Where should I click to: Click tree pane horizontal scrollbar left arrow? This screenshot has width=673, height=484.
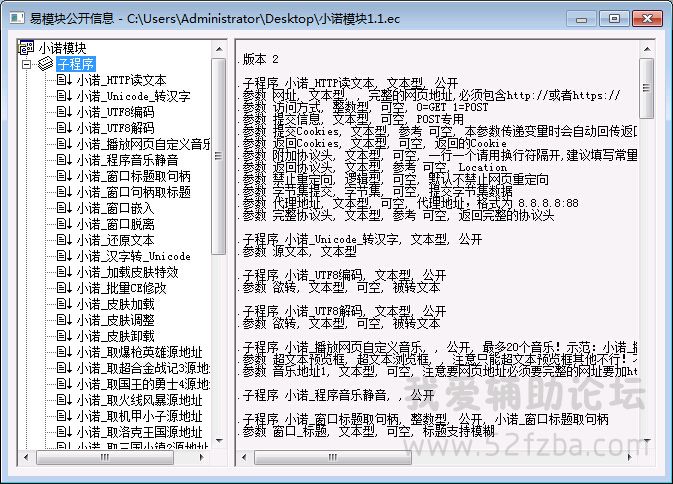pos(27,457)
